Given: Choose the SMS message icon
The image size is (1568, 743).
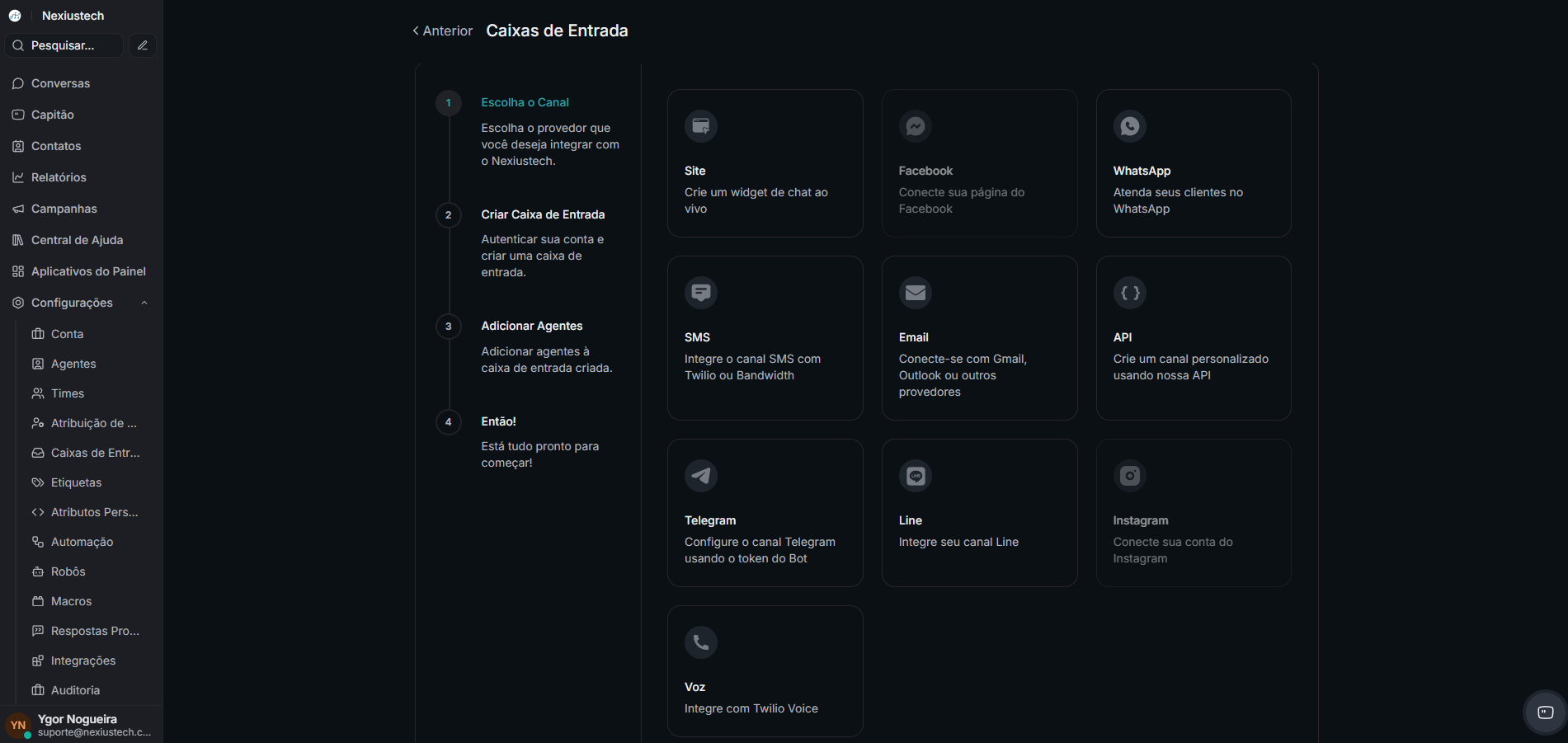Looking at the screenshot, I should click(700, 293).
